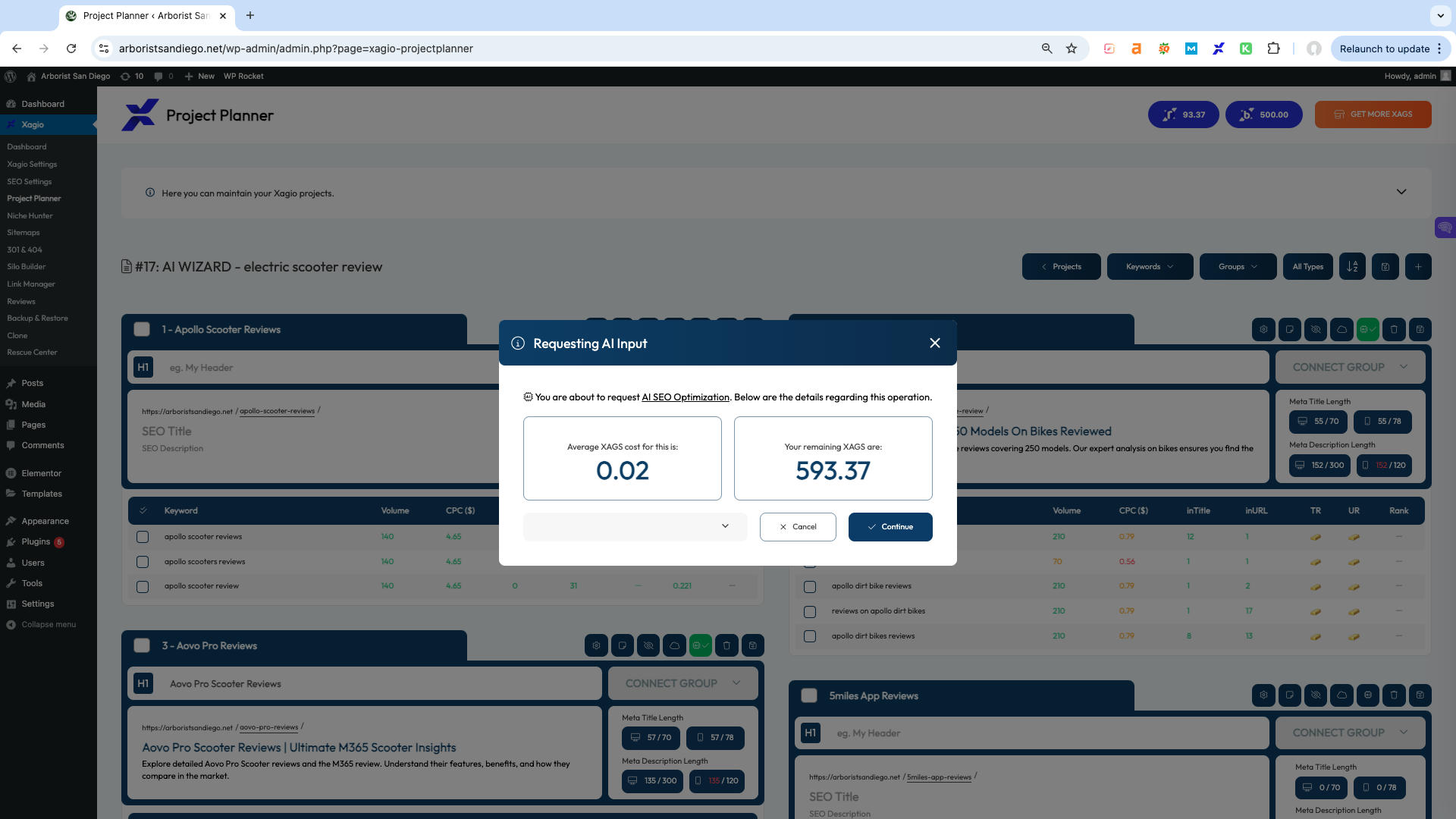Open the All Types filter

pos(1307,267)
